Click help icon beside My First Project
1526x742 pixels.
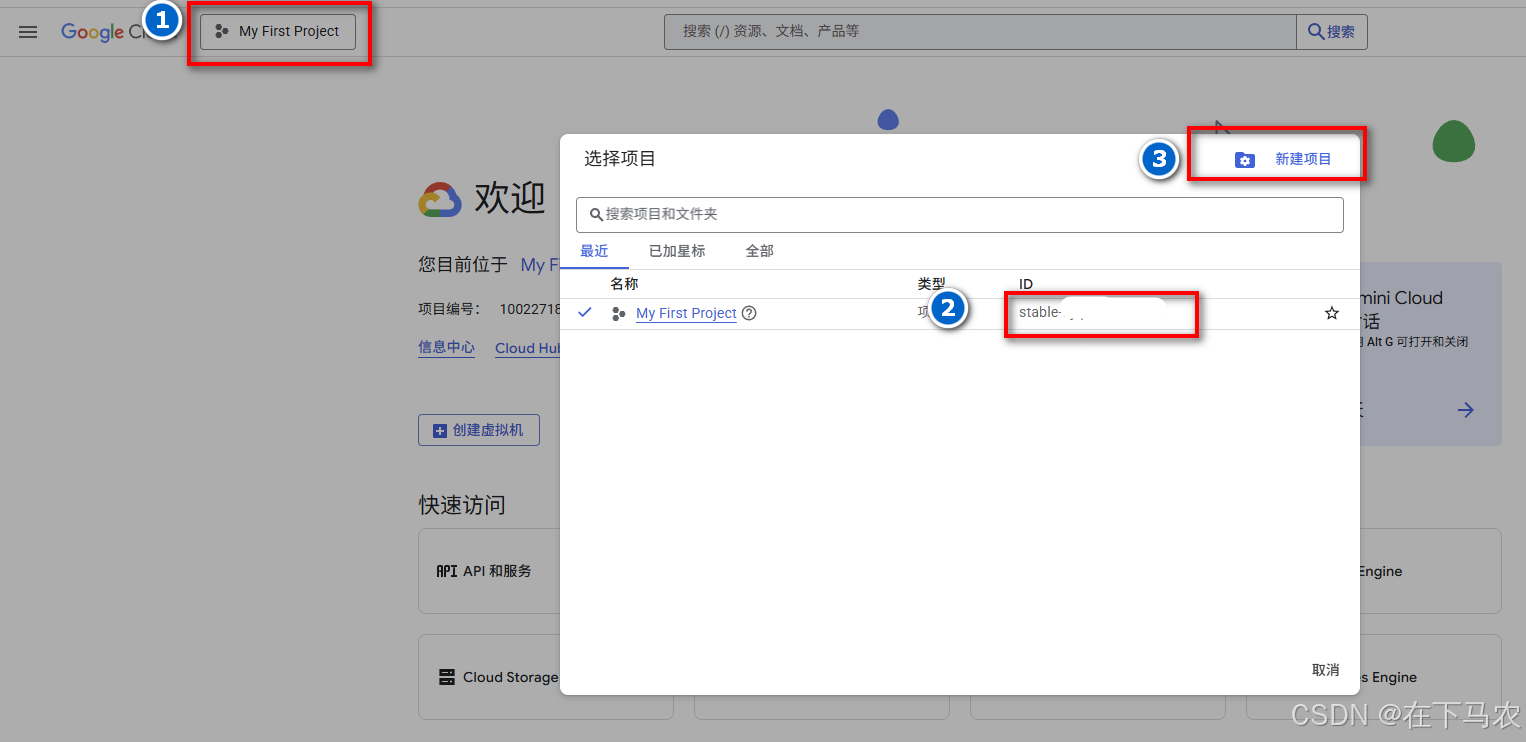click(749, 313)
